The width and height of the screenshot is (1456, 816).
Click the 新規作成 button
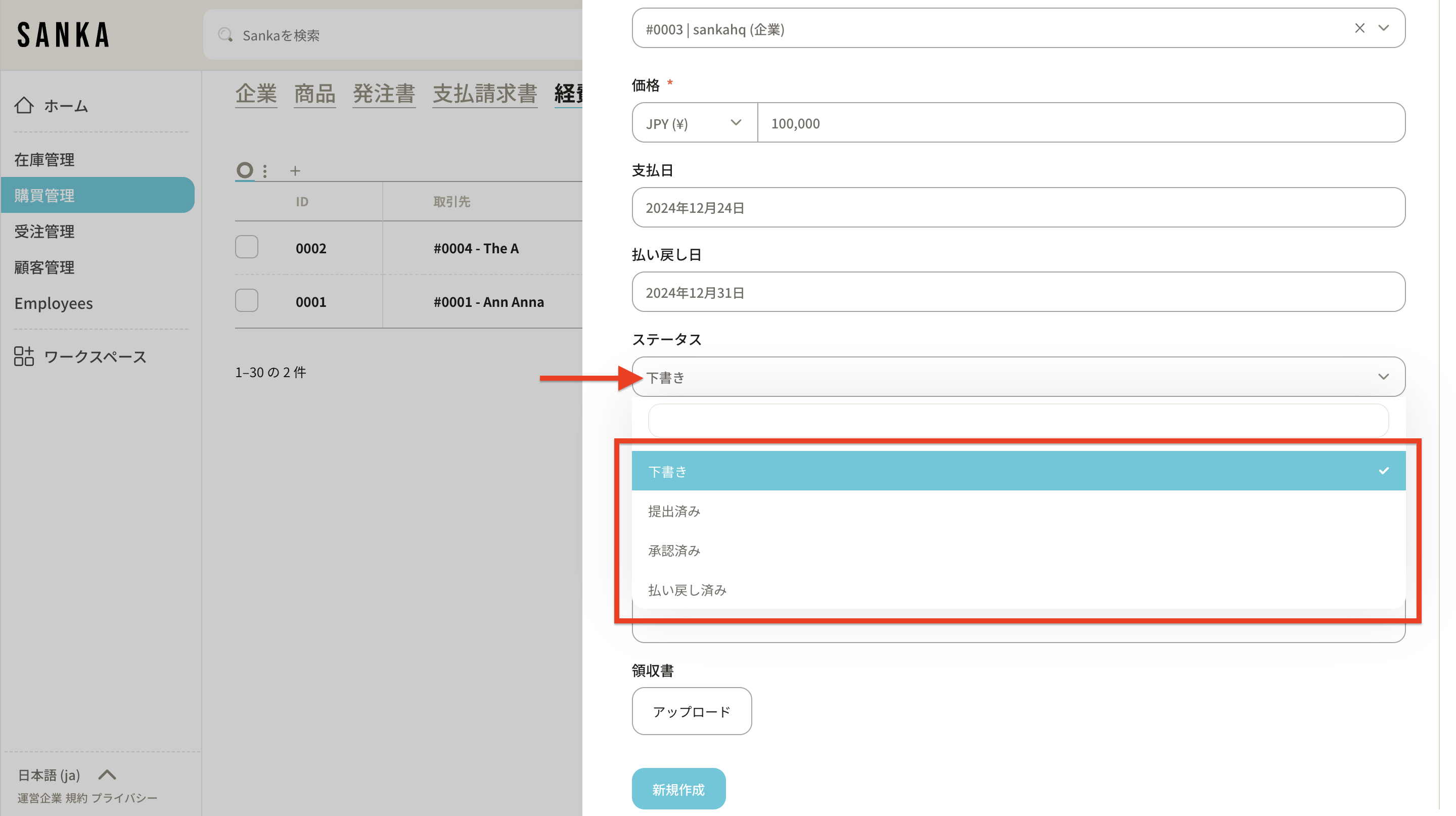click(x=678, y=789)
